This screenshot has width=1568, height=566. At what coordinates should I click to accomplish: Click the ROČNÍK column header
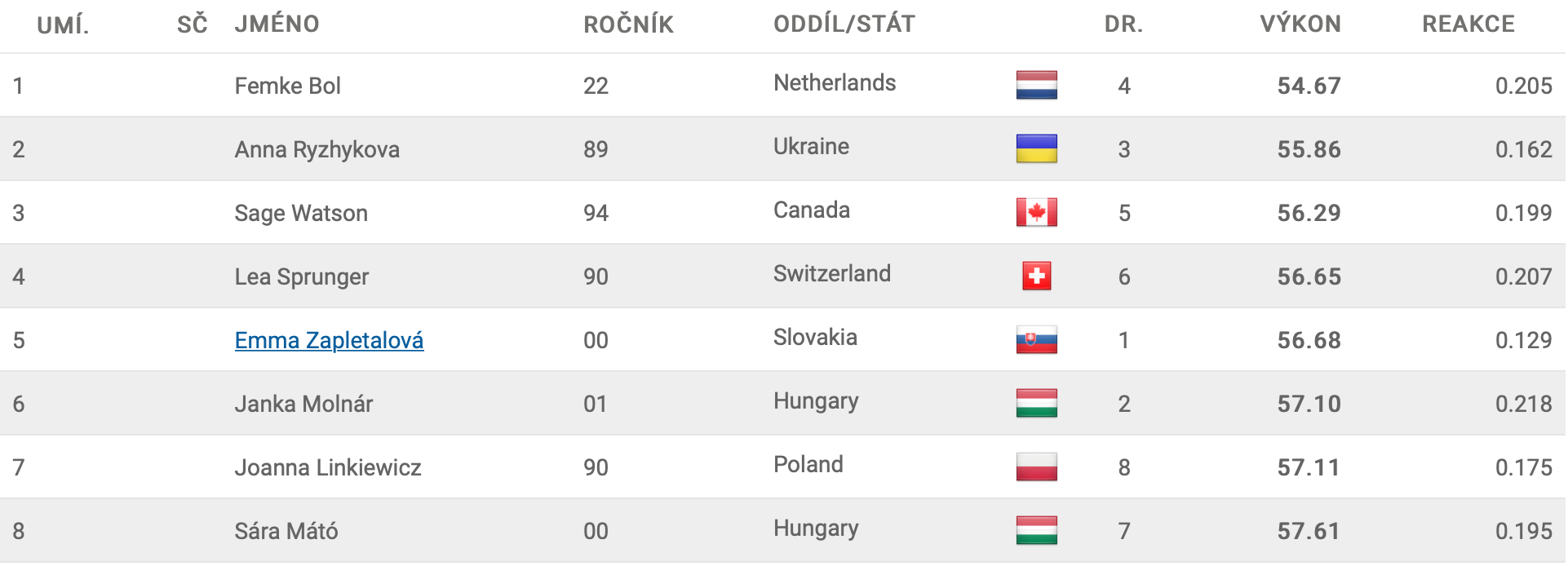click(628, 24)
